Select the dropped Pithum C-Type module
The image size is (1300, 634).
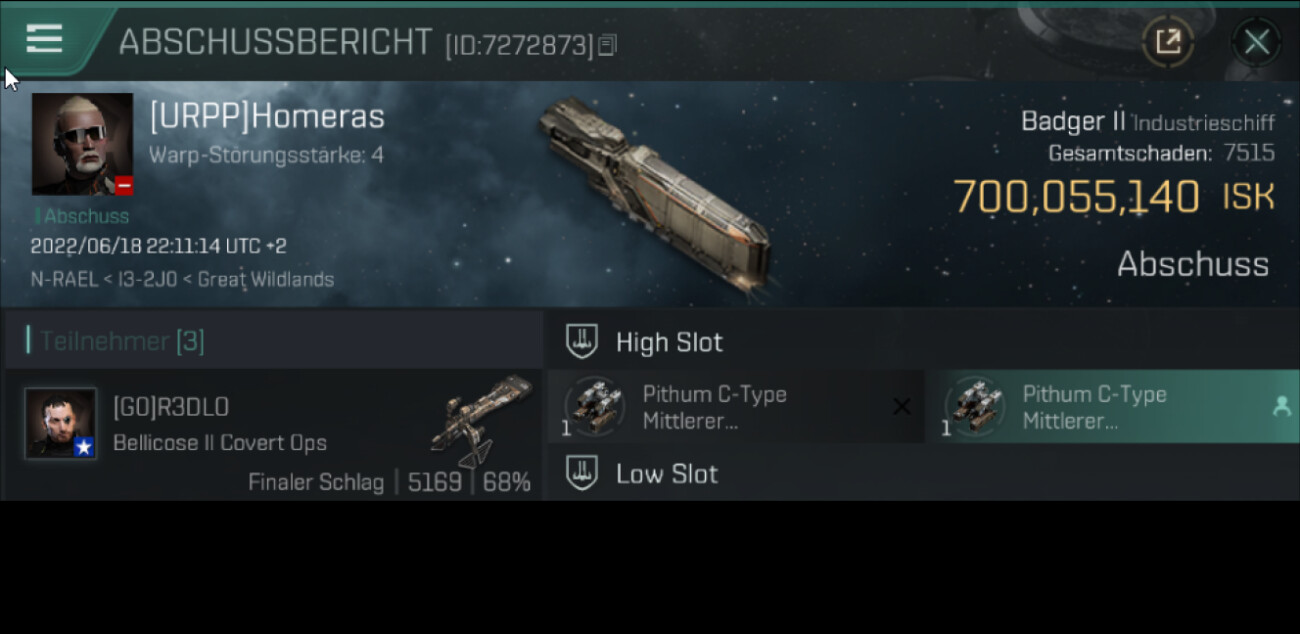pos(1114,407)
